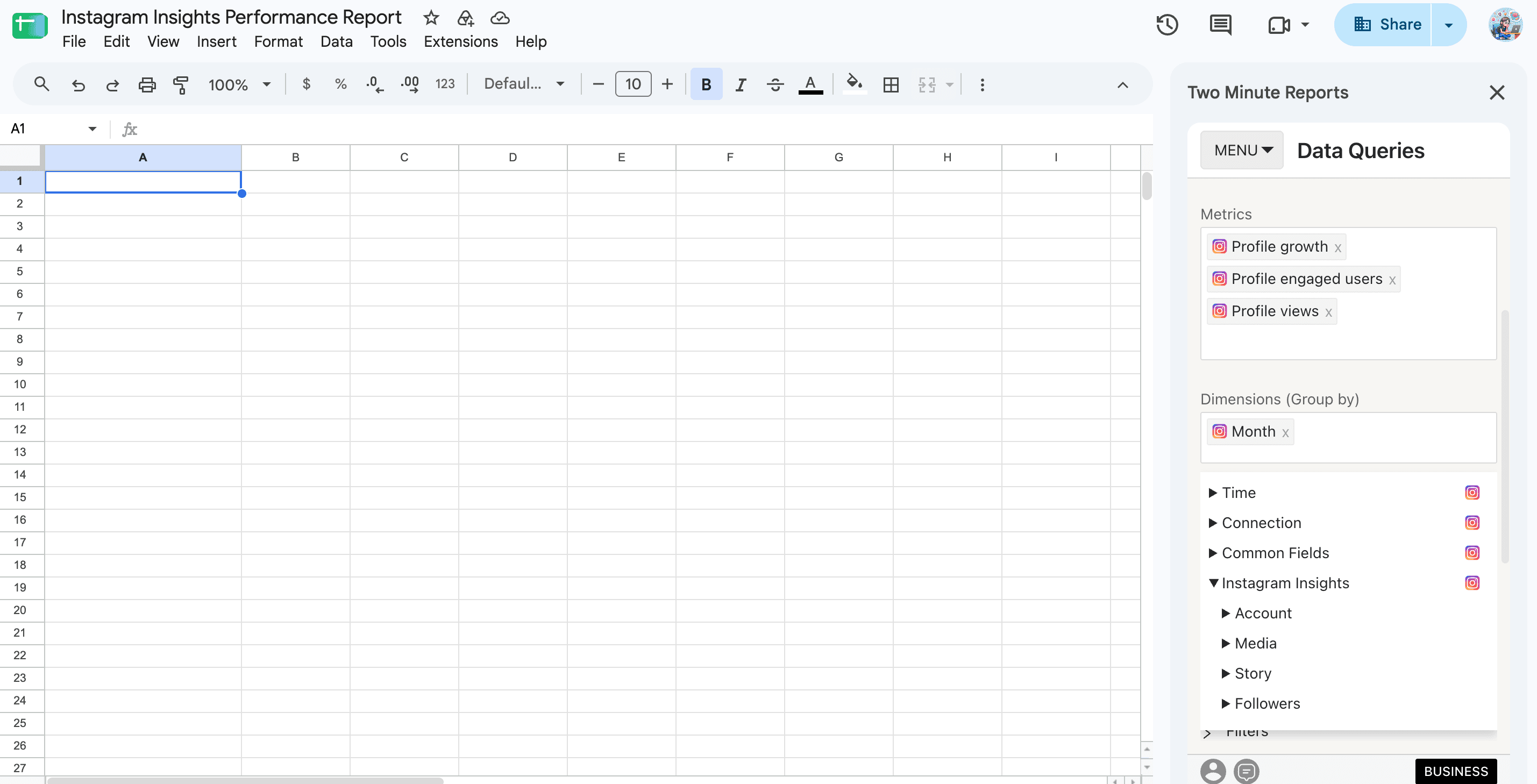Open the fill color picker
1537x784 pixels.
[855, 83]
